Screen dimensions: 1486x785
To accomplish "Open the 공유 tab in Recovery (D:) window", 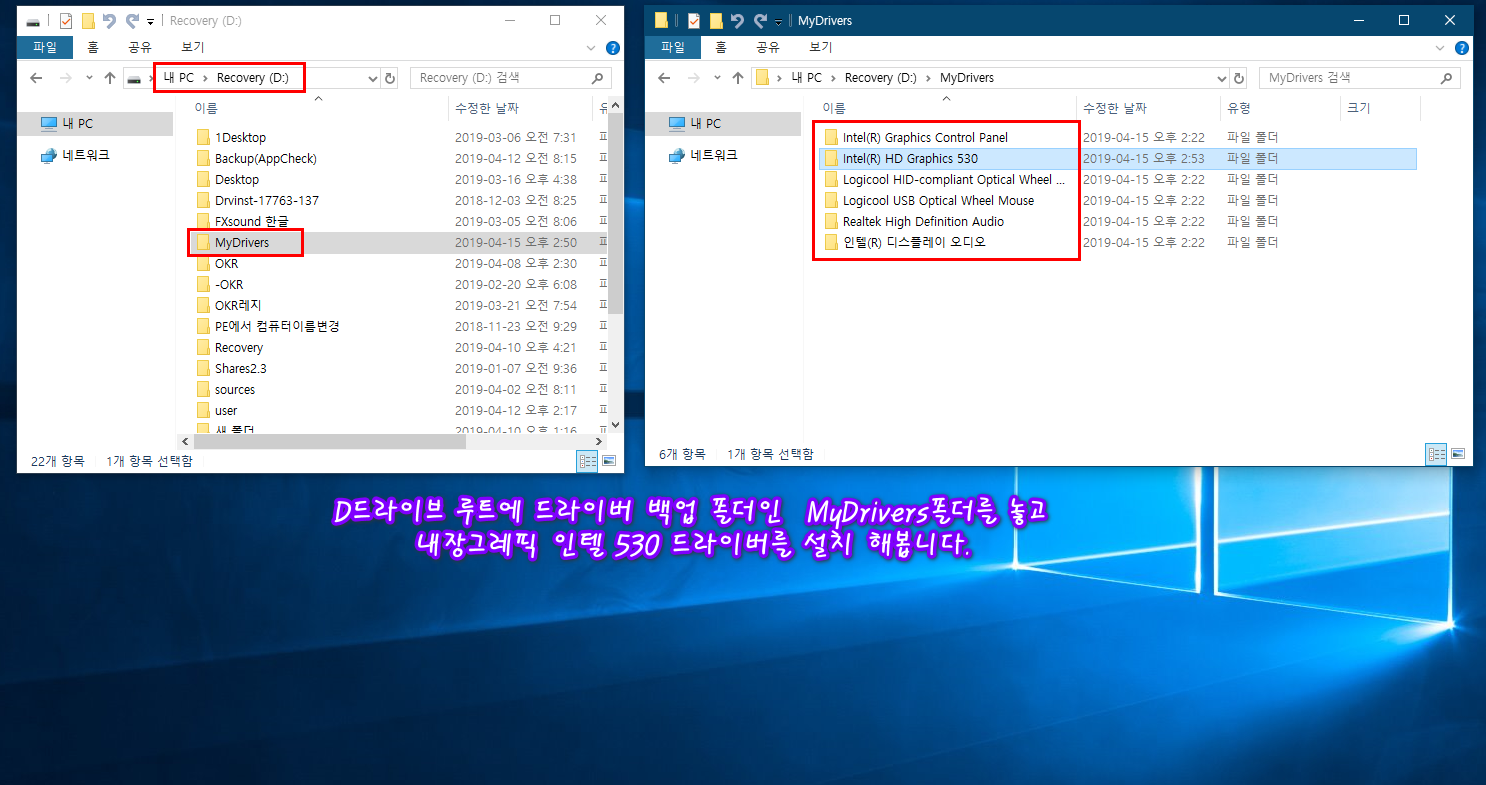I will point(139,47).
